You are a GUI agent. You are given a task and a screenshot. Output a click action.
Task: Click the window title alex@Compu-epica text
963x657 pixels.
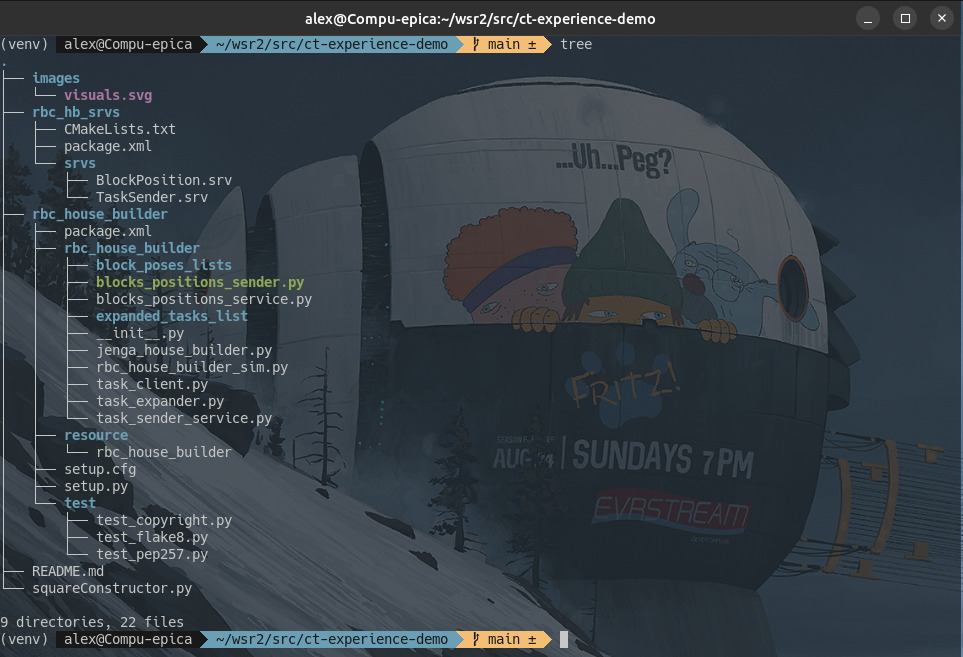[480, 18]
